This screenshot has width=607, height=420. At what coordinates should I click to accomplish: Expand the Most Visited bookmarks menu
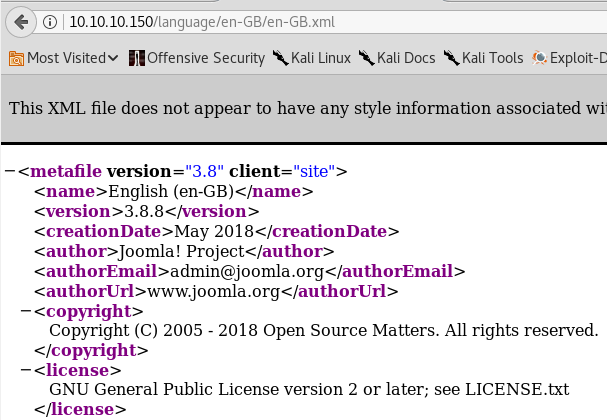click(63, 58)
